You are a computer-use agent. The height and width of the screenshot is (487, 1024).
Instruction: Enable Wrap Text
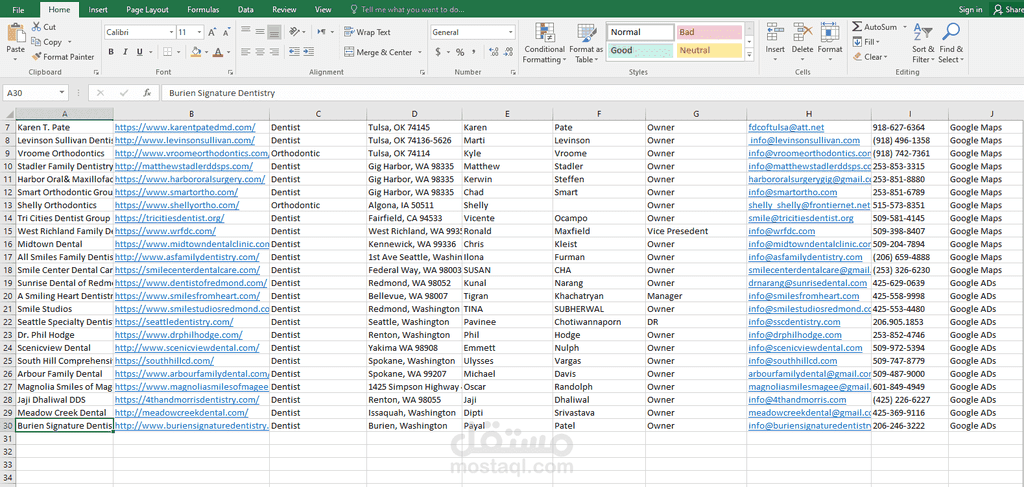tap(367, 32)
